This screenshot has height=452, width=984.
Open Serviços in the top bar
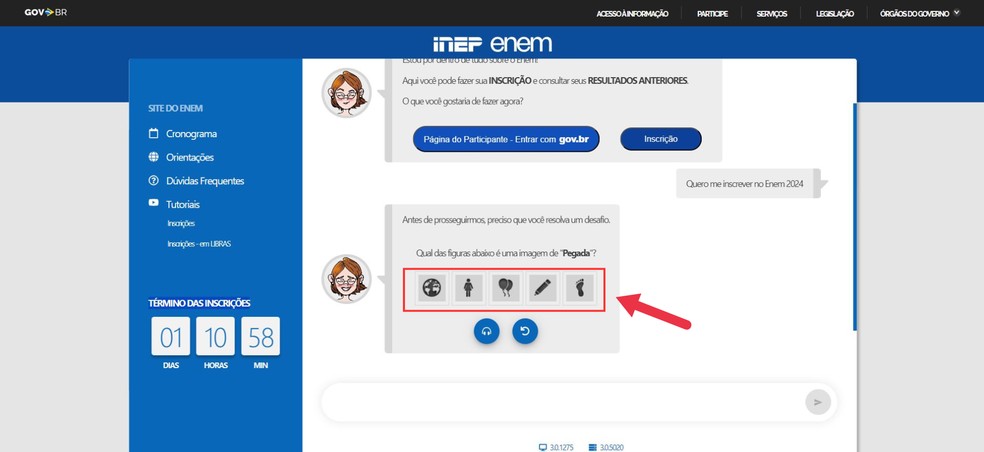pyautogui.click(x=771, y=13)
